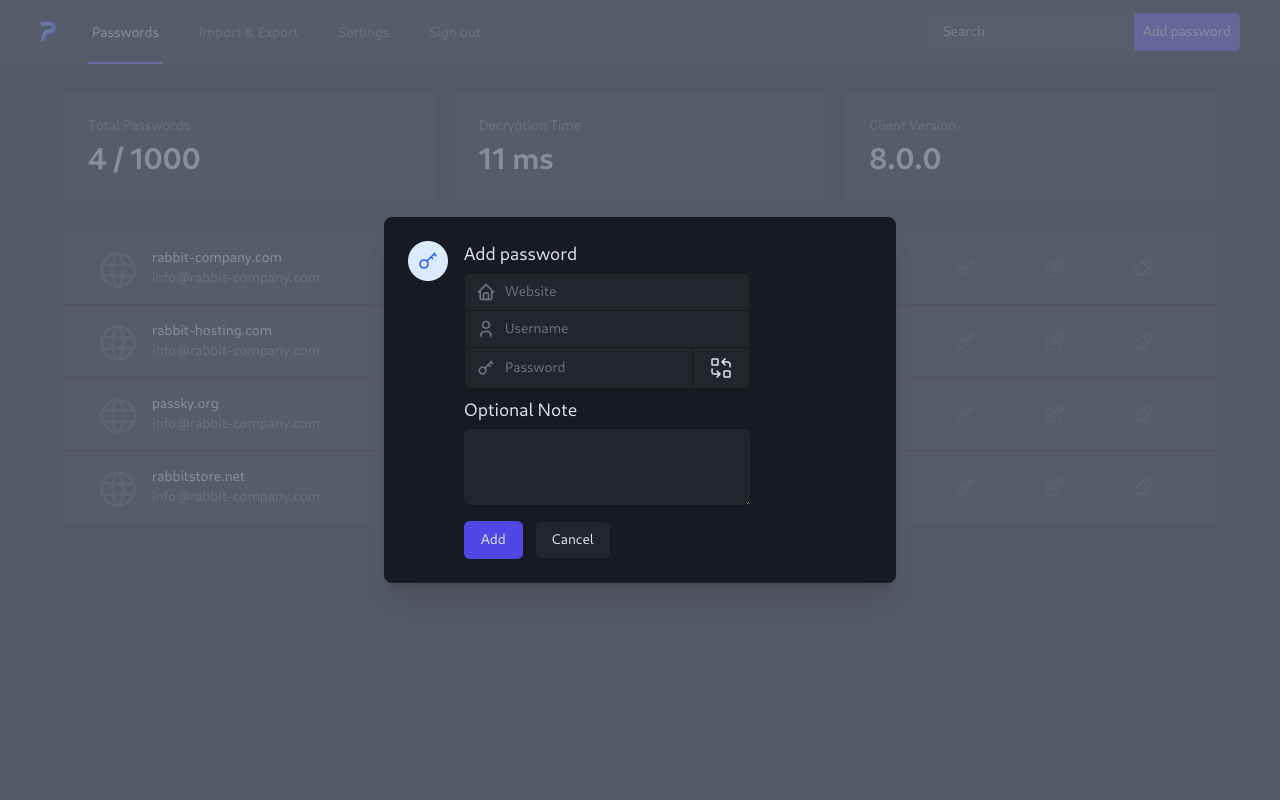Click the passky.org site name
Image resolution: width=1280 pixels, height=800 pixels.
(x=185, y=403)
